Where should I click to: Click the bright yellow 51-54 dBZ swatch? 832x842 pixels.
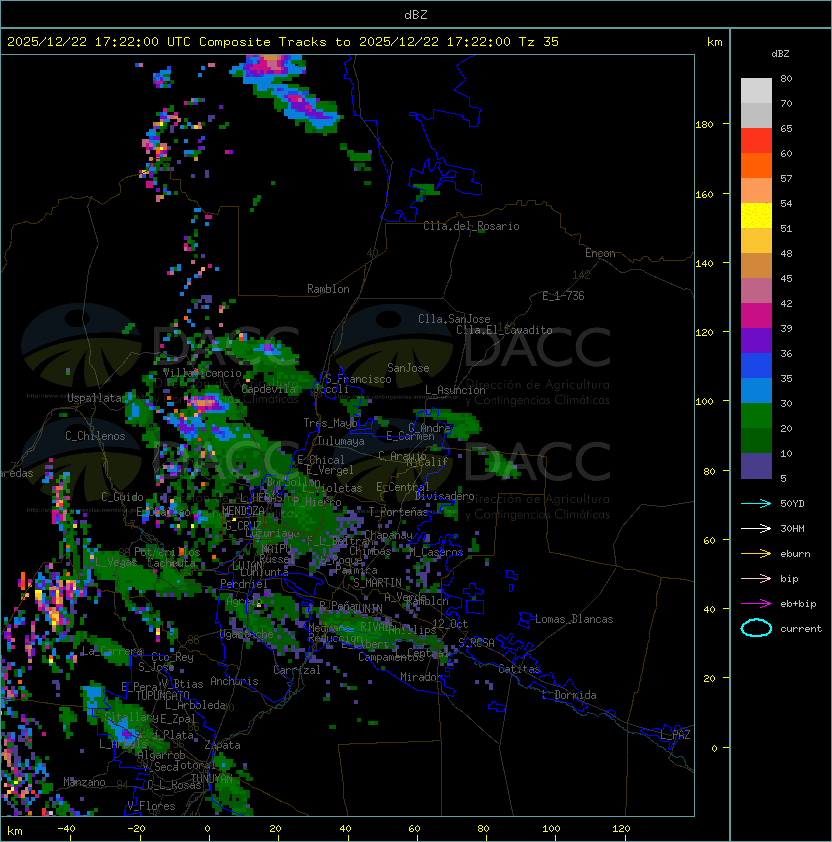[x=756, y=216]
